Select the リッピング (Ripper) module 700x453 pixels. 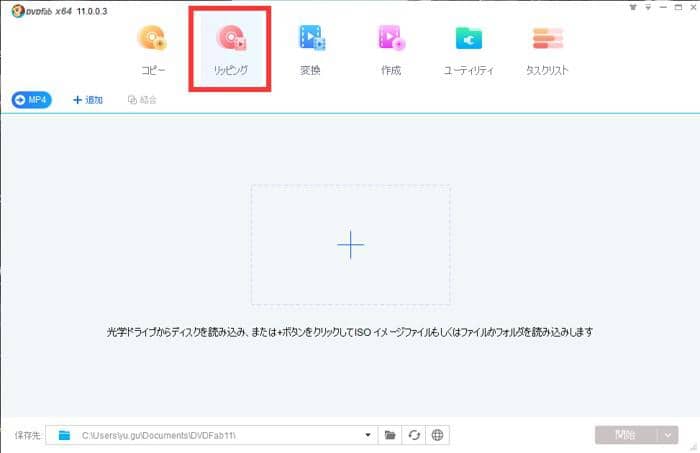click(230, 50)
